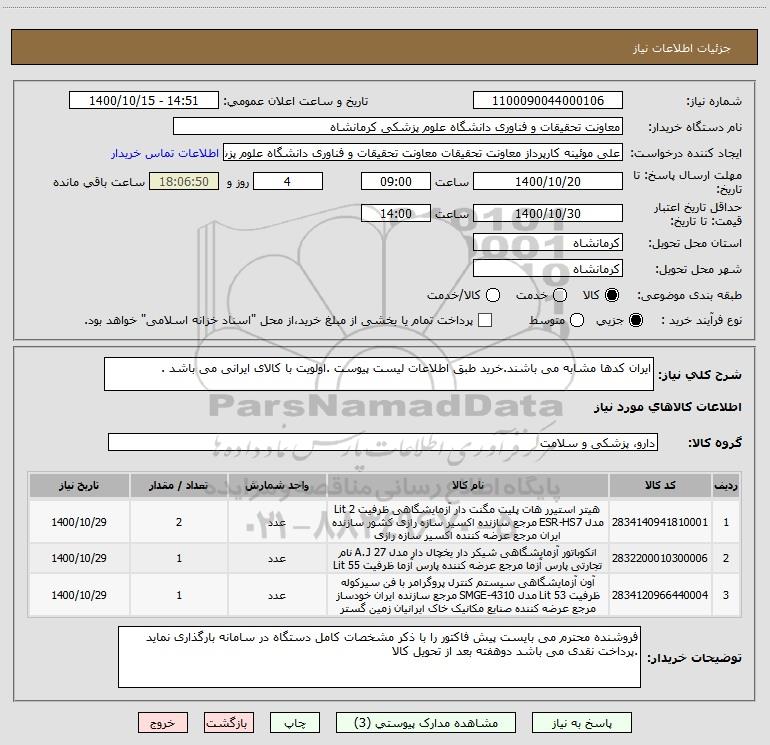Click the general need description text box
Image resolution: width=770 pixels, height=745 pixels.
coord(379,374)
